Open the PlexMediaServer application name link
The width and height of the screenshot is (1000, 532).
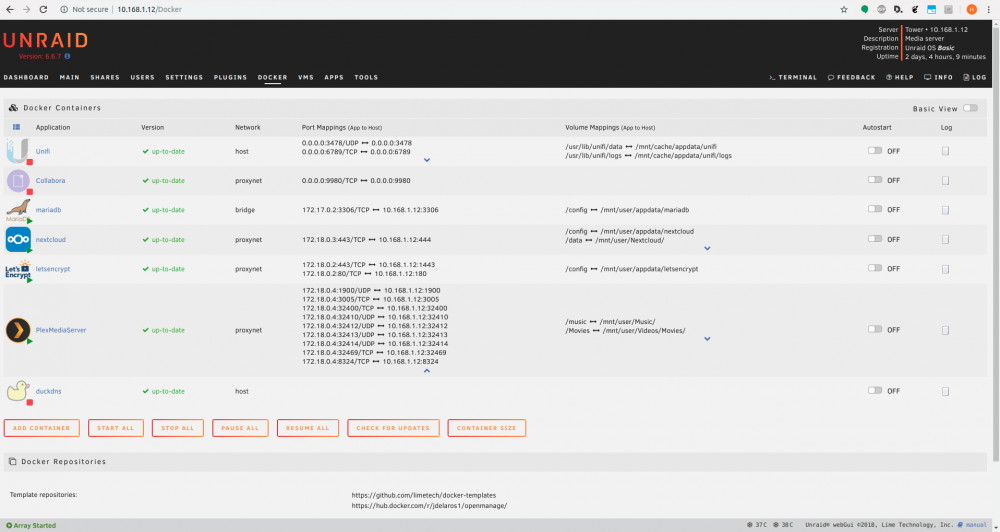point(61,330)
